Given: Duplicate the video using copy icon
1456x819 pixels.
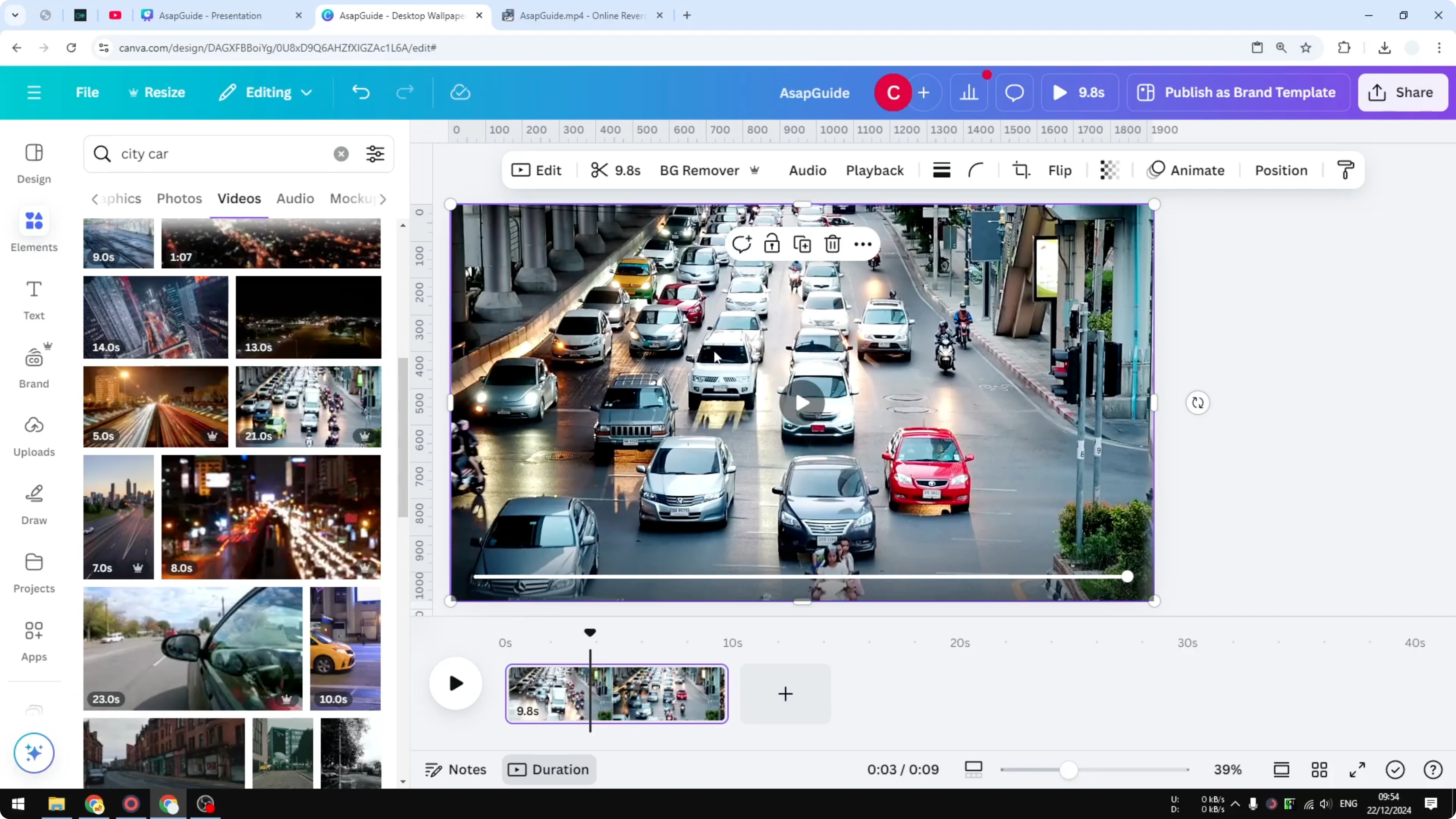Looking at the screenshot, I should [802, 244].
